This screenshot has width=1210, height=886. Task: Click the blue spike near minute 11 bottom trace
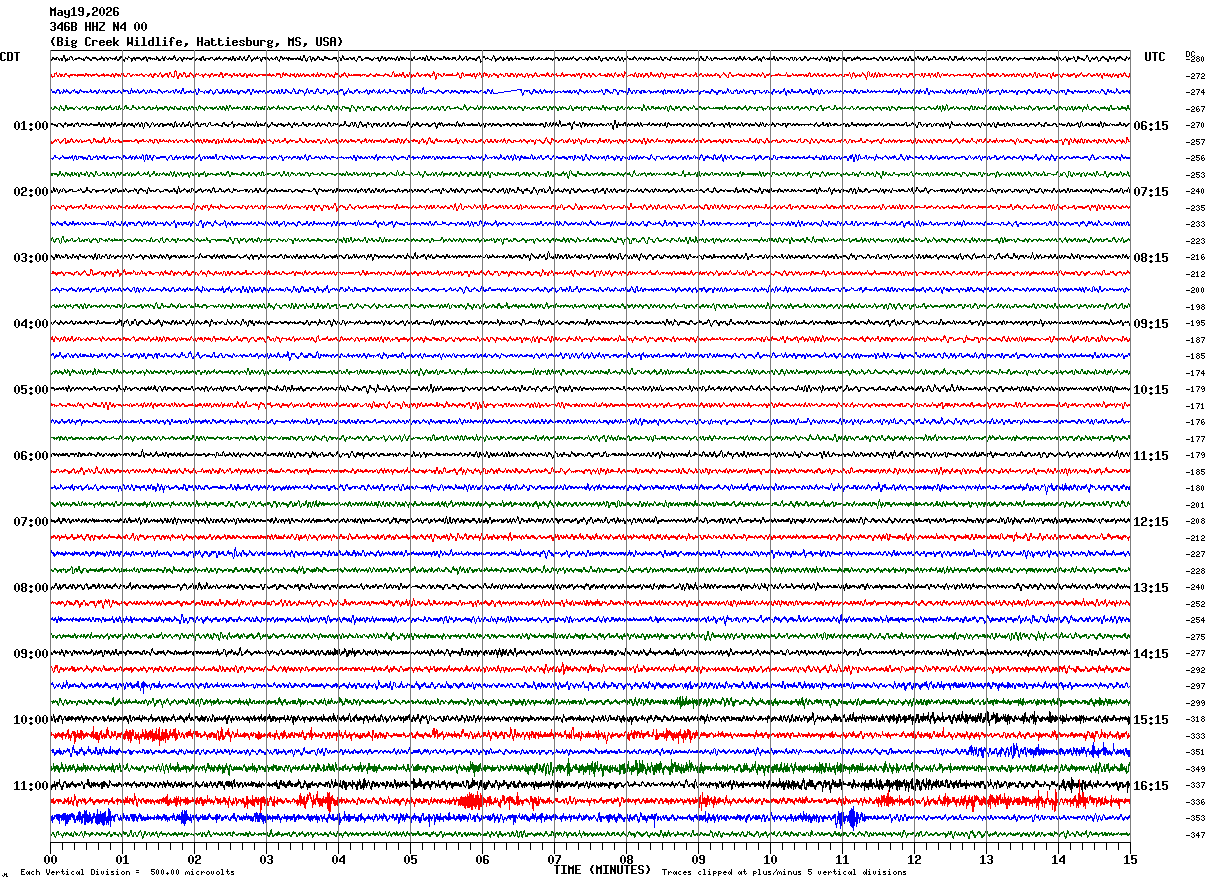tap(849, 818)
